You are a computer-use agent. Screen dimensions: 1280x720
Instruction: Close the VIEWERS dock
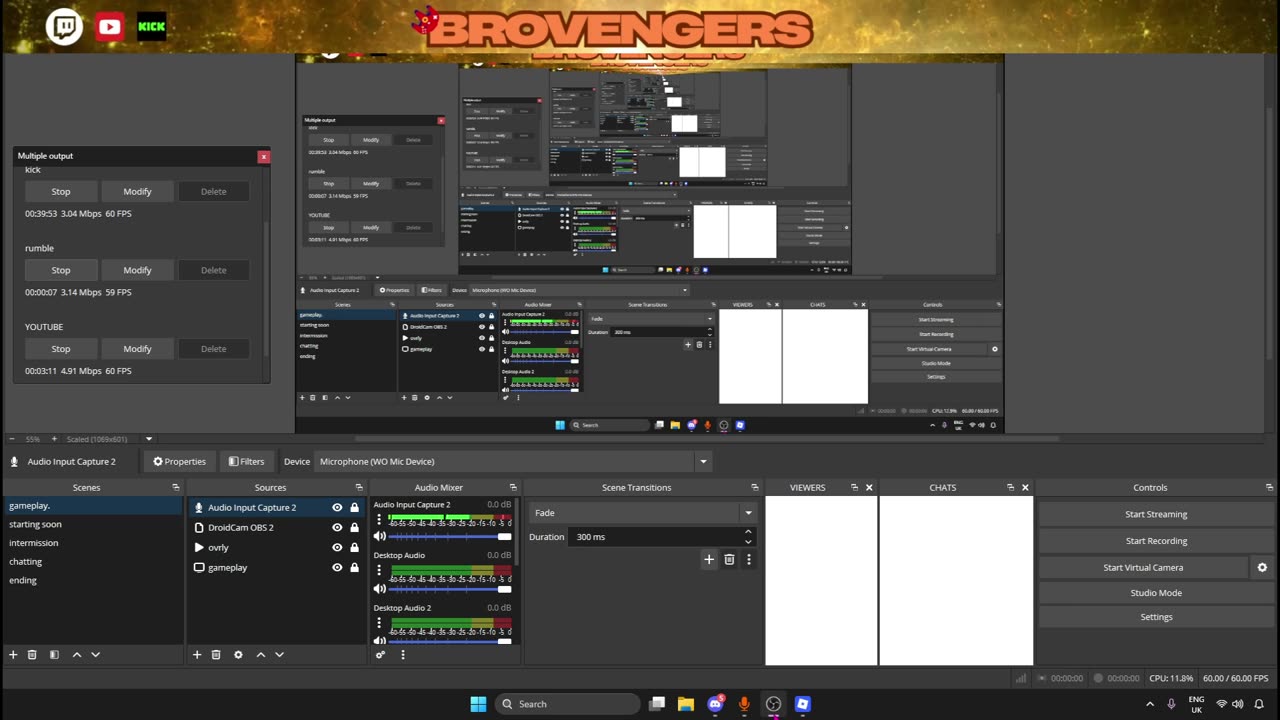[x=869, y=488]
